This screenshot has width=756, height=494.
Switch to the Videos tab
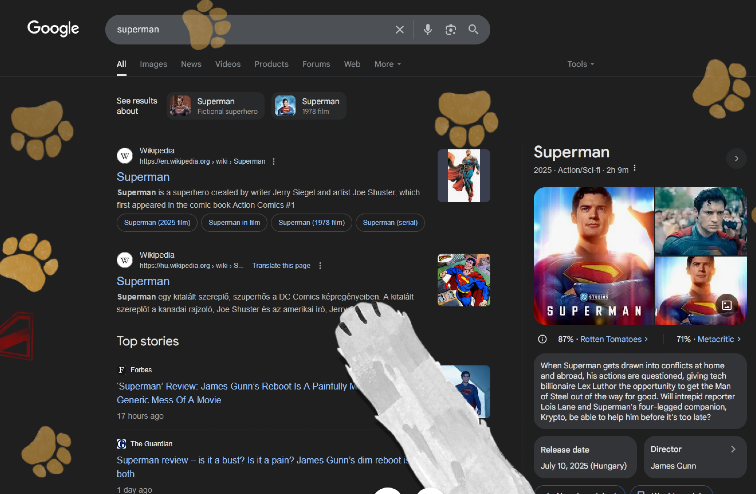(228, 64)
